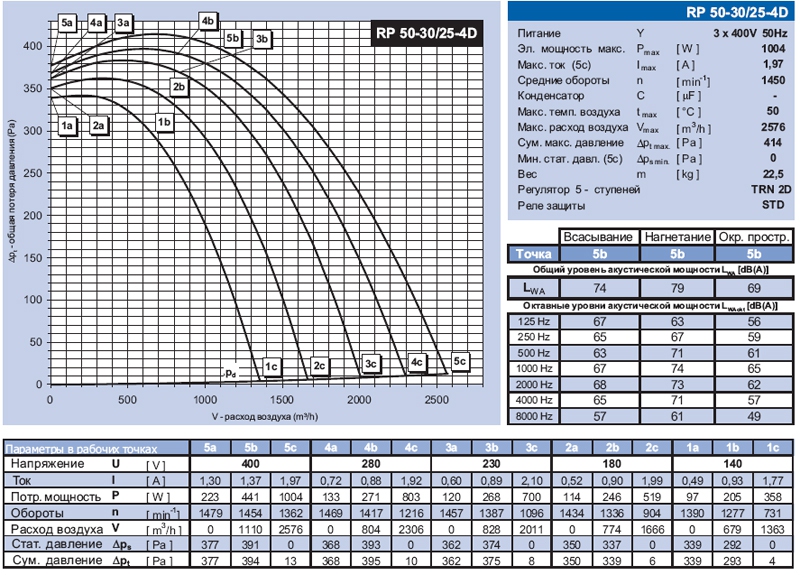Click the 'Напряжение' row label
Screen dimensions: 800x575
pyautogui.click(x=52, y=465)
